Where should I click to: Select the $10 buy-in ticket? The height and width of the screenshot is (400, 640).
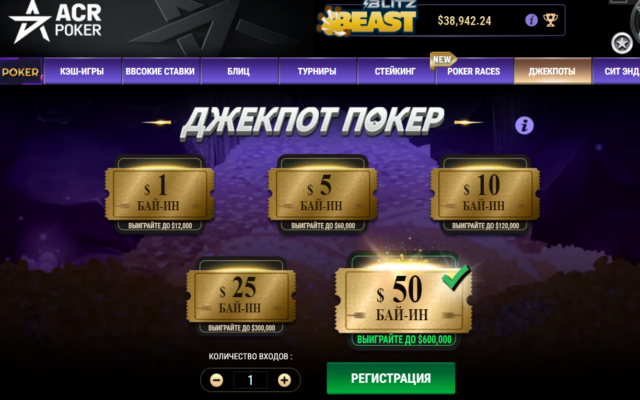pos(485,195)
